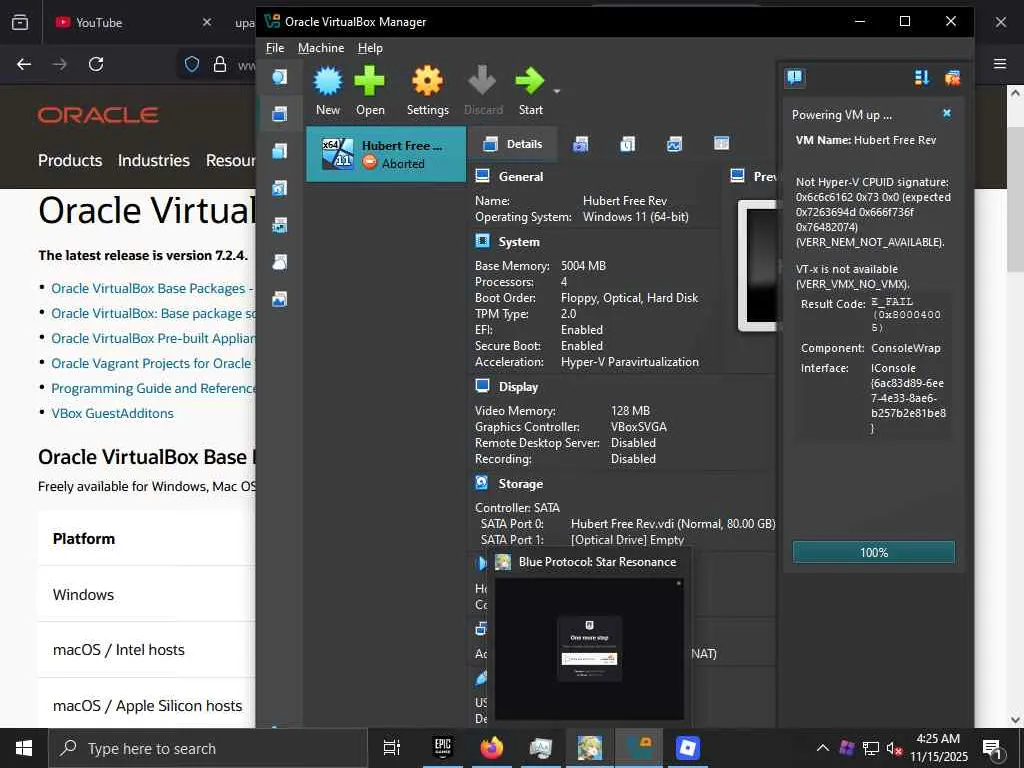
Task: Open Epic Games from the taskbar
Action: [x=443, y=748]
